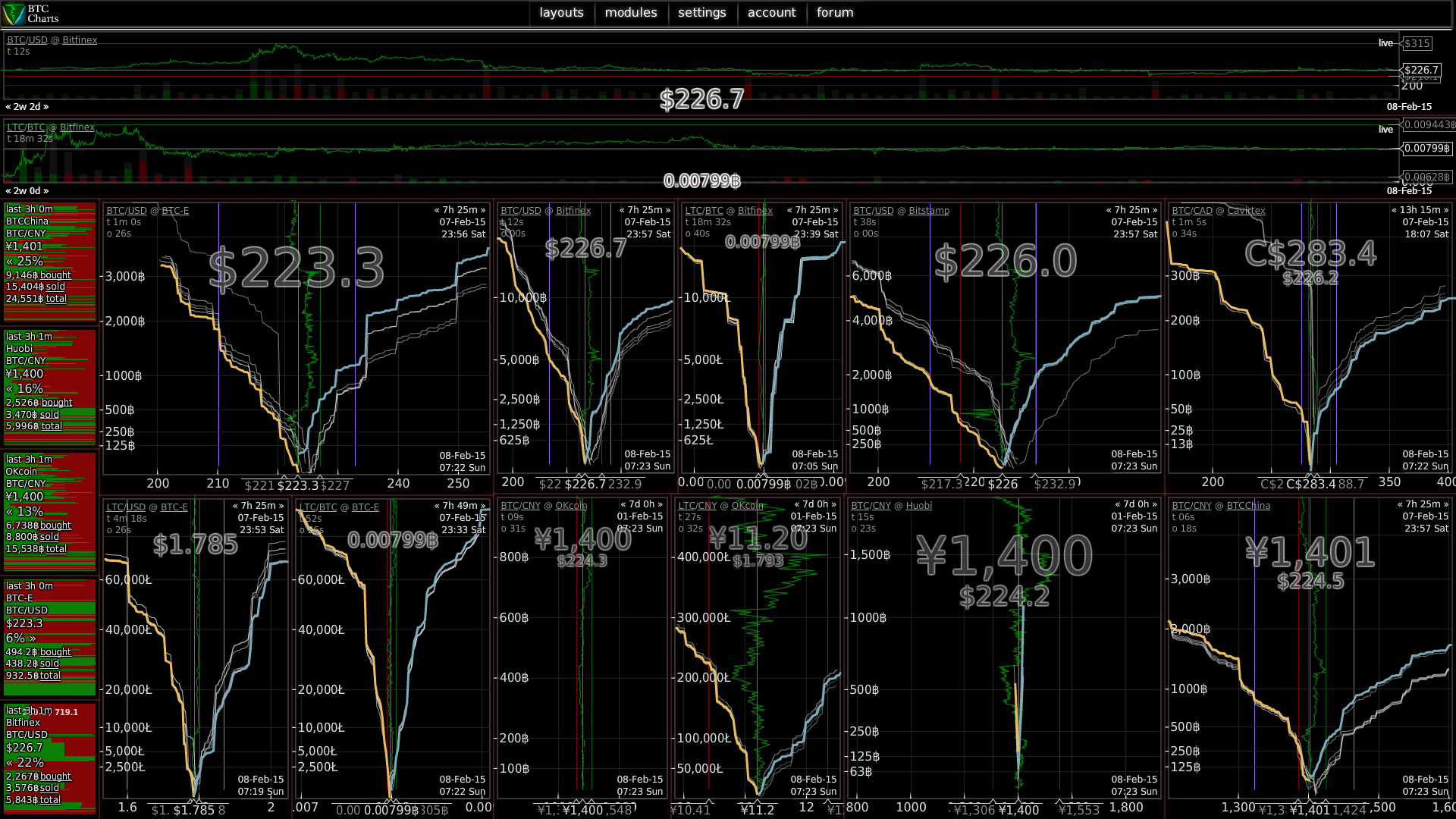Step BTC/CNY OKcoin 7d chart back with «

(x=623, y=504)
